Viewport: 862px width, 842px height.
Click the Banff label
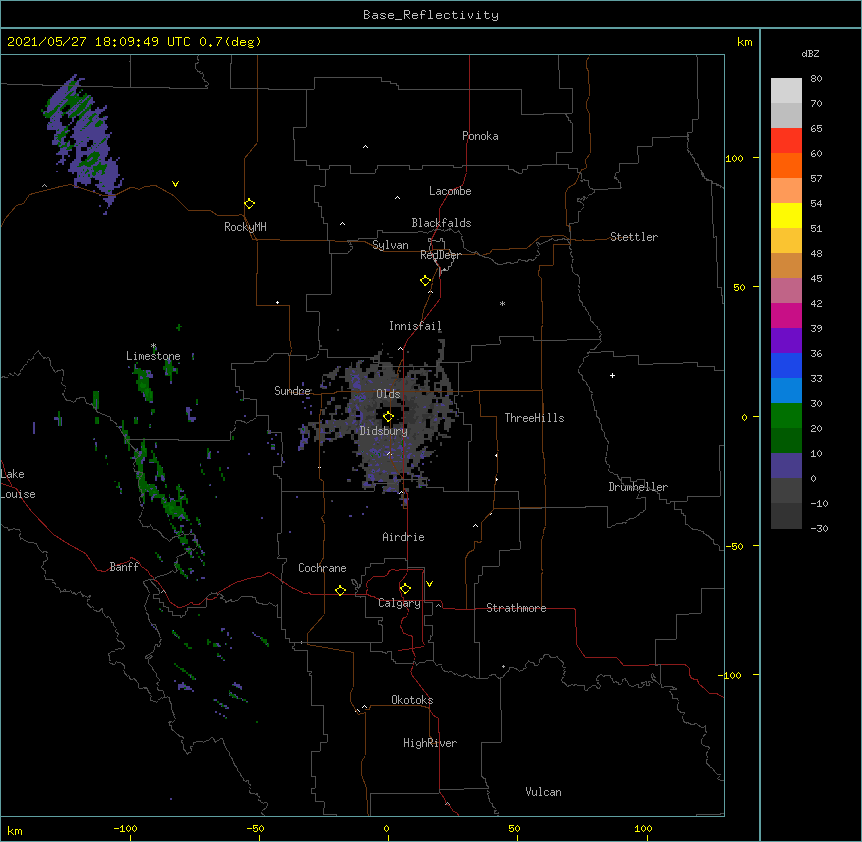pyautogui.click(x=124, y=567)
